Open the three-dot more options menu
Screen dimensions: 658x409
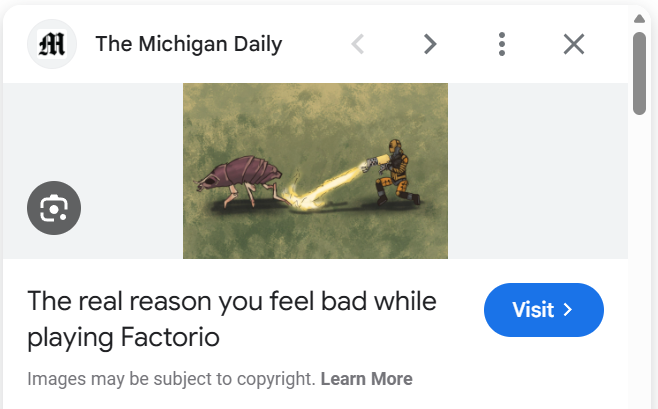click(x=501, y=44)
